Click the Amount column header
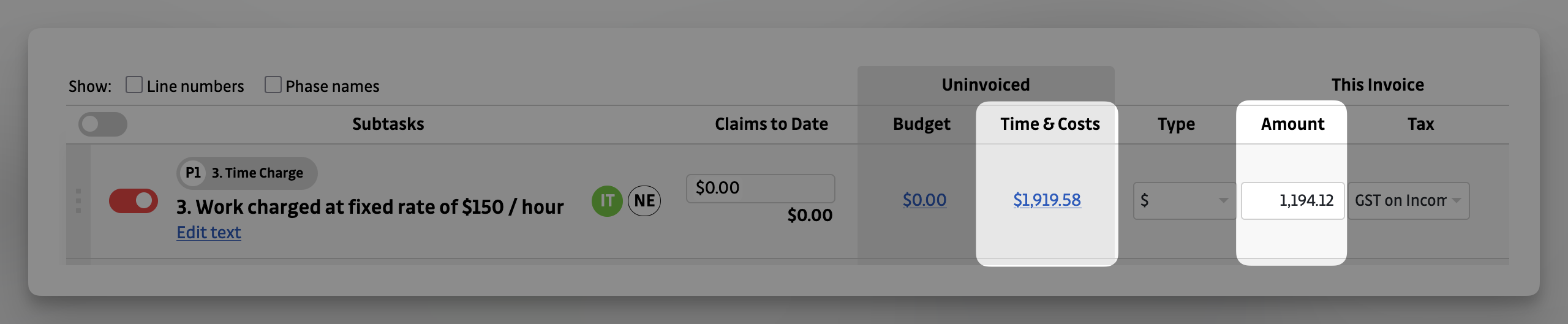1568x324 pixels. click(x=1292, y=124)
